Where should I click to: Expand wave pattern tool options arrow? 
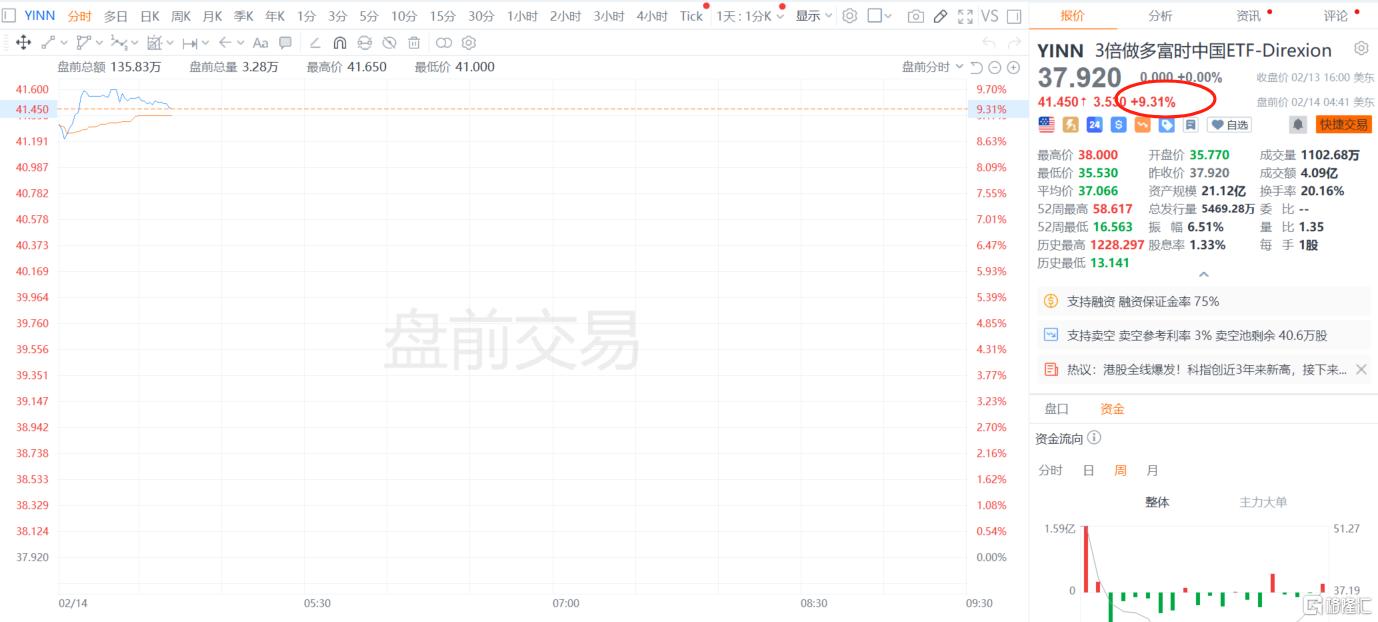click(134, 43)
